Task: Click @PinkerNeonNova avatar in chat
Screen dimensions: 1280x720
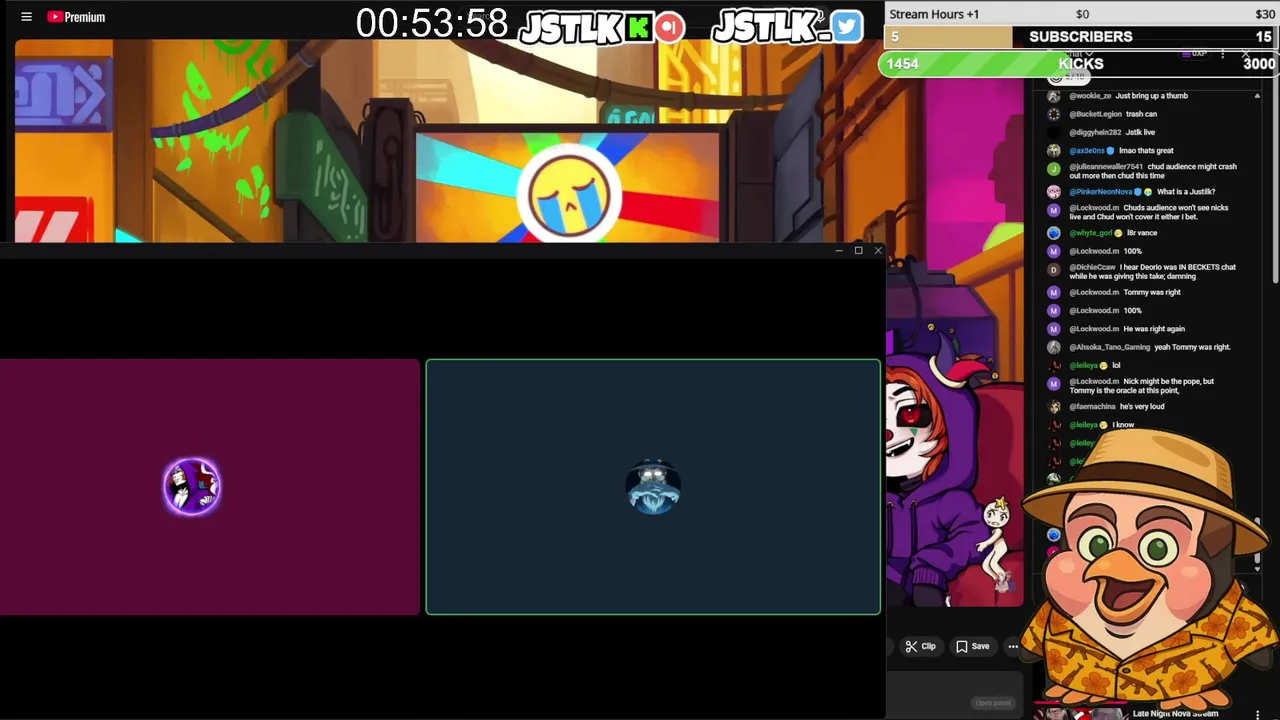Action: click(1053, 192)
